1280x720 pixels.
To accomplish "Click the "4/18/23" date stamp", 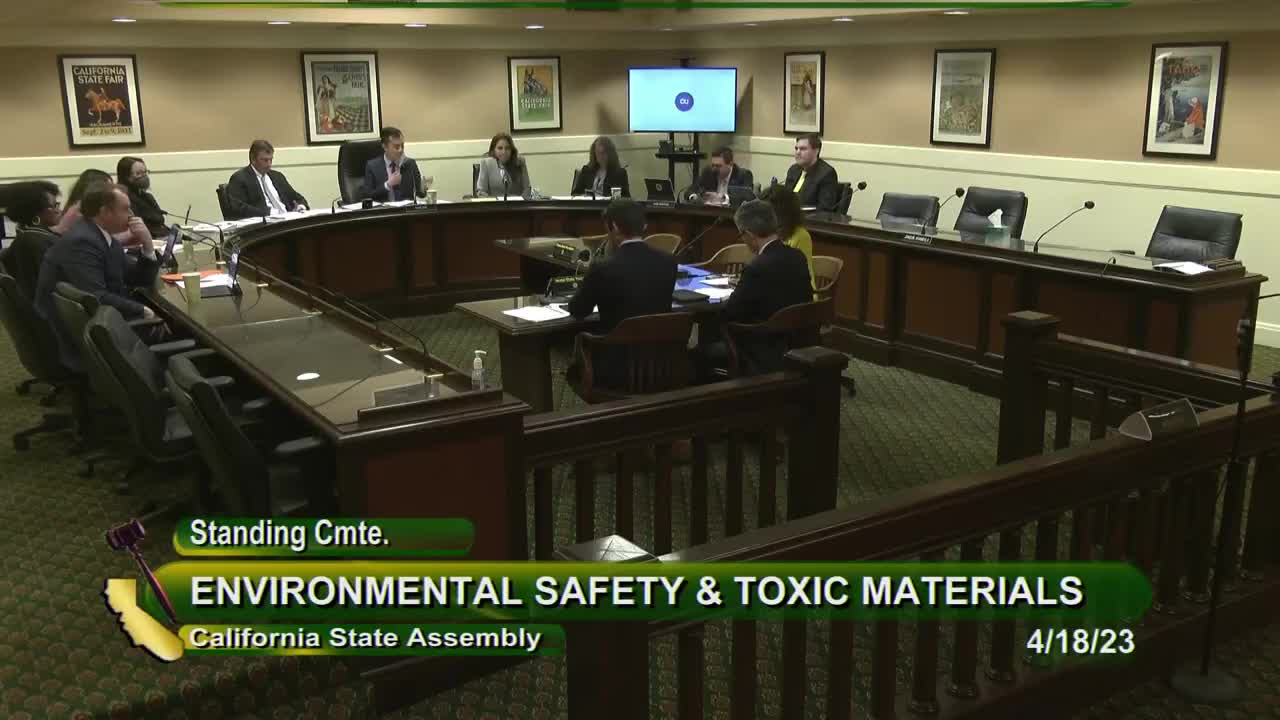I will tap(1080, 642).
